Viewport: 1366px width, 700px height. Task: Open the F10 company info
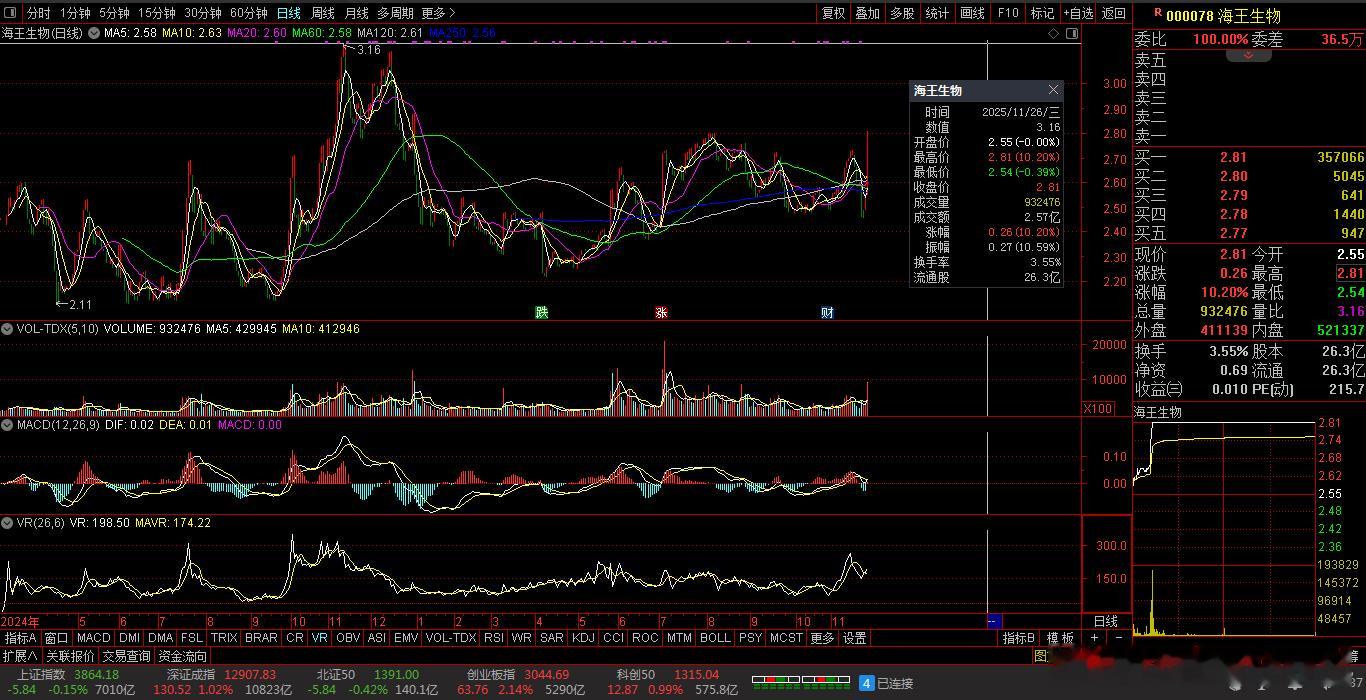pos(1008,13)
